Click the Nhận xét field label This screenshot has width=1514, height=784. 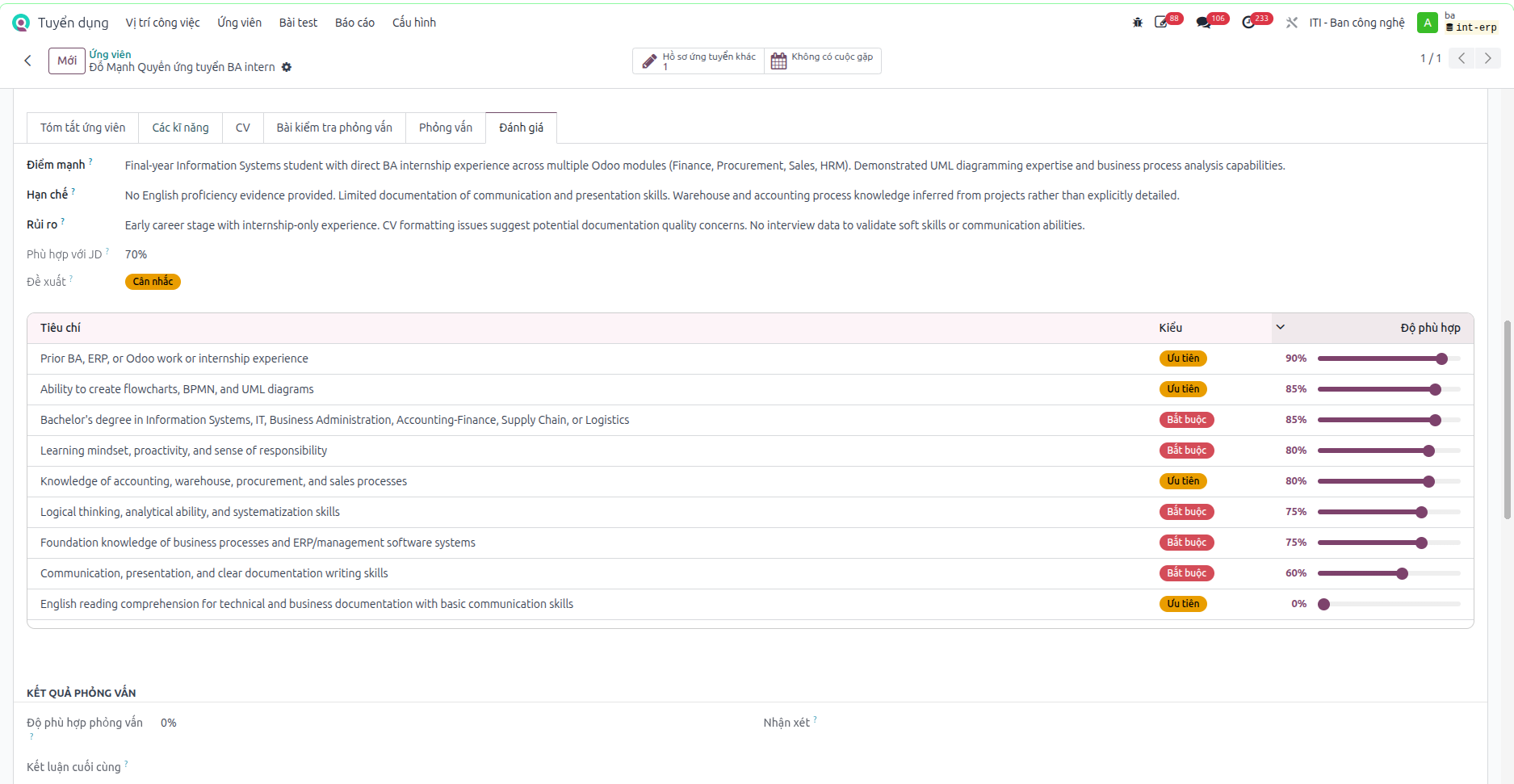pyautogui.click(x=786, y=723)
